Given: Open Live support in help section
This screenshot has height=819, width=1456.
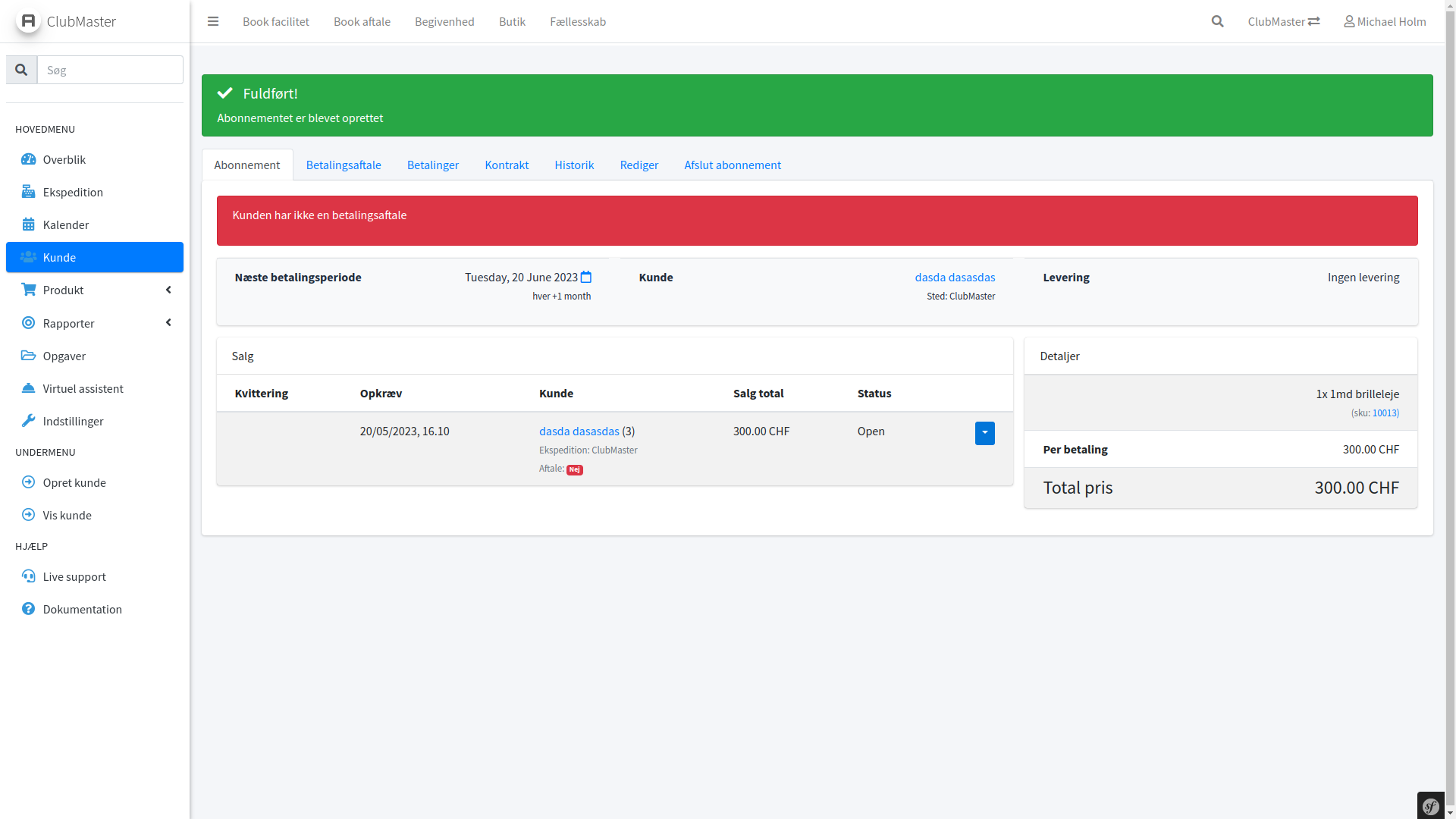Looking at the screenshot, I should (74, 576).
